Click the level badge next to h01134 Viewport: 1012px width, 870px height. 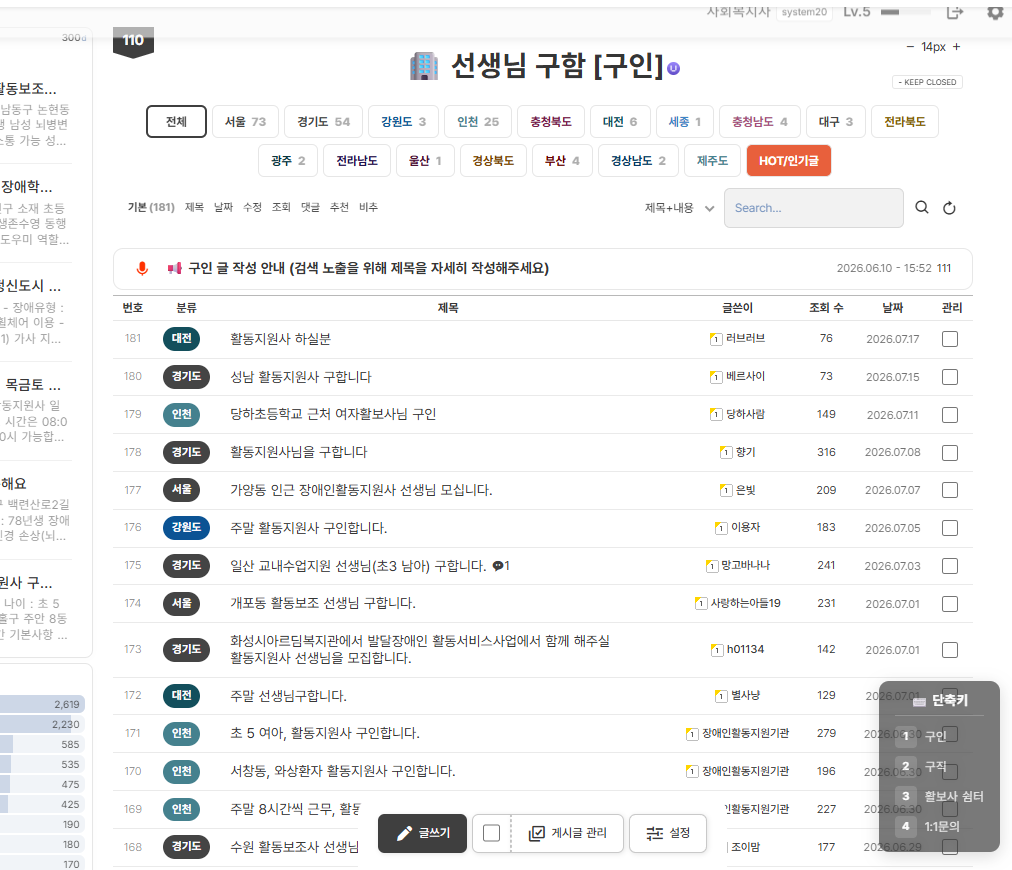pyautogui.click(x=717, y=650)
